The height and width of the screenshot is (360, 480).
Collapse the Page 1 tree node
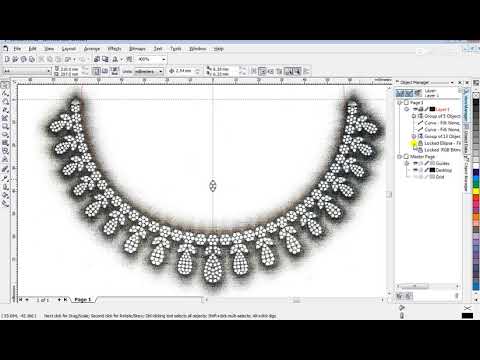coord(400,103)
